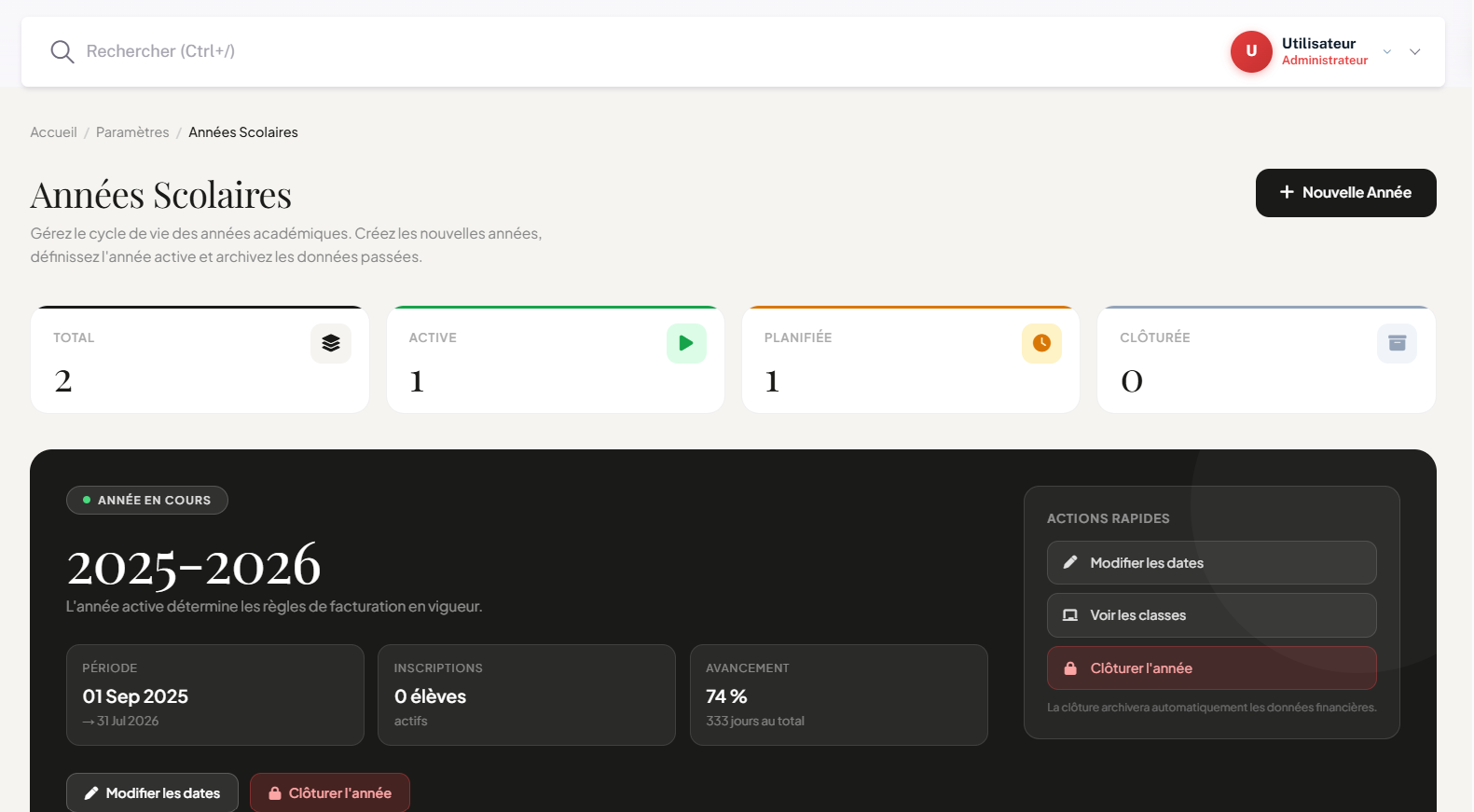Select the Inscriptions 0 élèves card
Viewport: 1474px width, 812px height.
click(x=527, y=695)
